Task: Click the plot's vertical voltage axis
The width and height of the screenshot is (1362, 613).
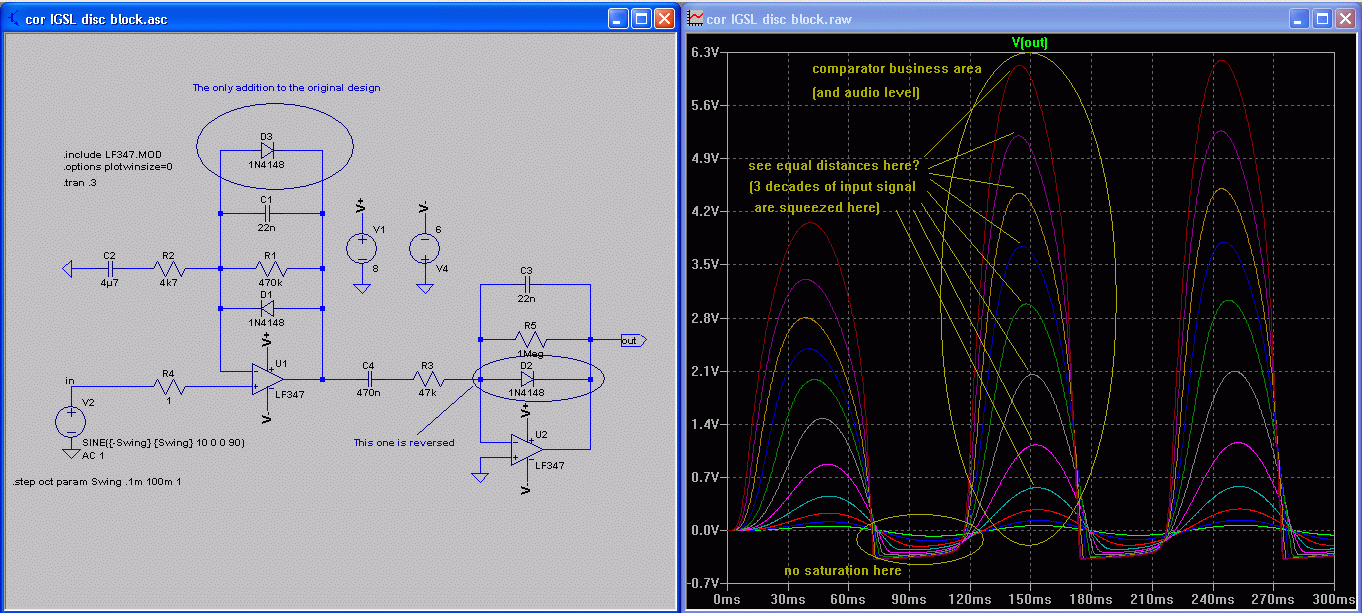Action: pyautogui.click(x=704, y=318)
